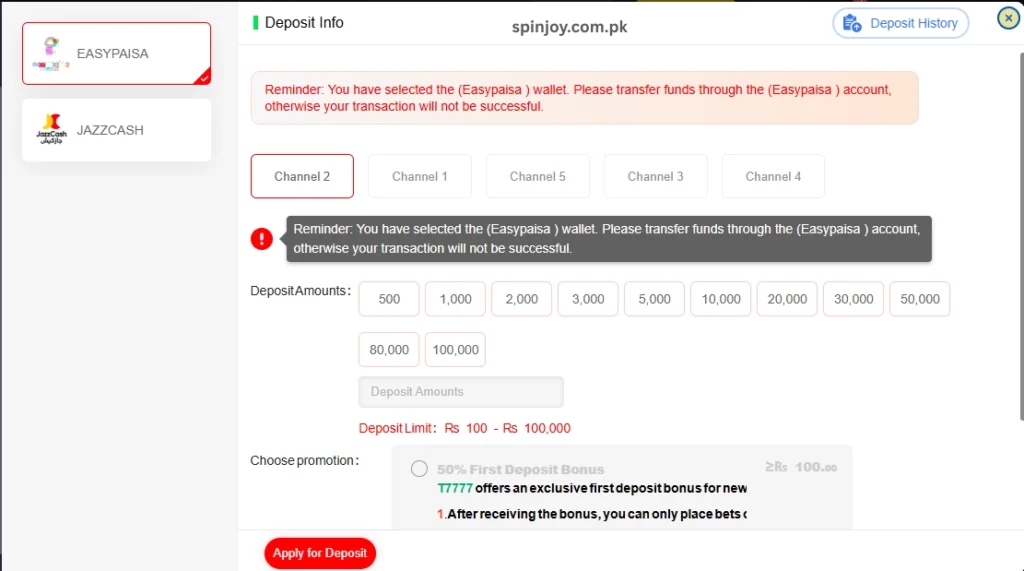Choose the 100,000 deposit amount
The height and width of the screenshot is (571, 1024).
(455, 350)
